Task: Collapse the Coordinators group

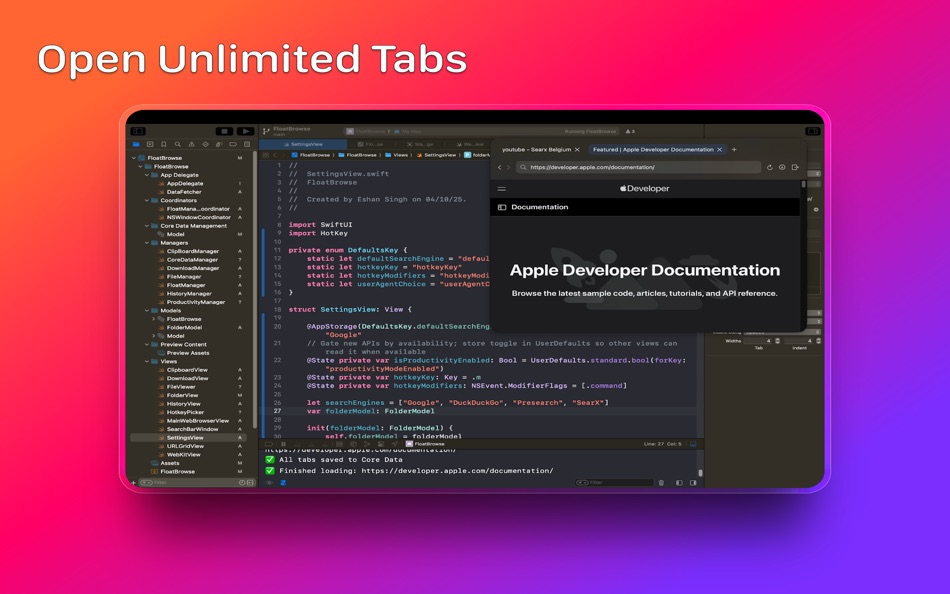Action: coord(147,200)
